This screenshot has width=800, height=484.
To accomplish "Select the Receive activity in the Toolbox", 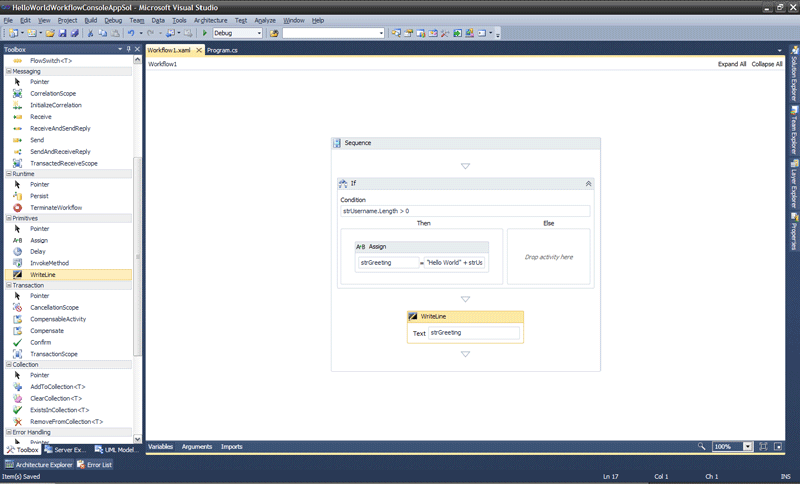I will click(68, 117).
